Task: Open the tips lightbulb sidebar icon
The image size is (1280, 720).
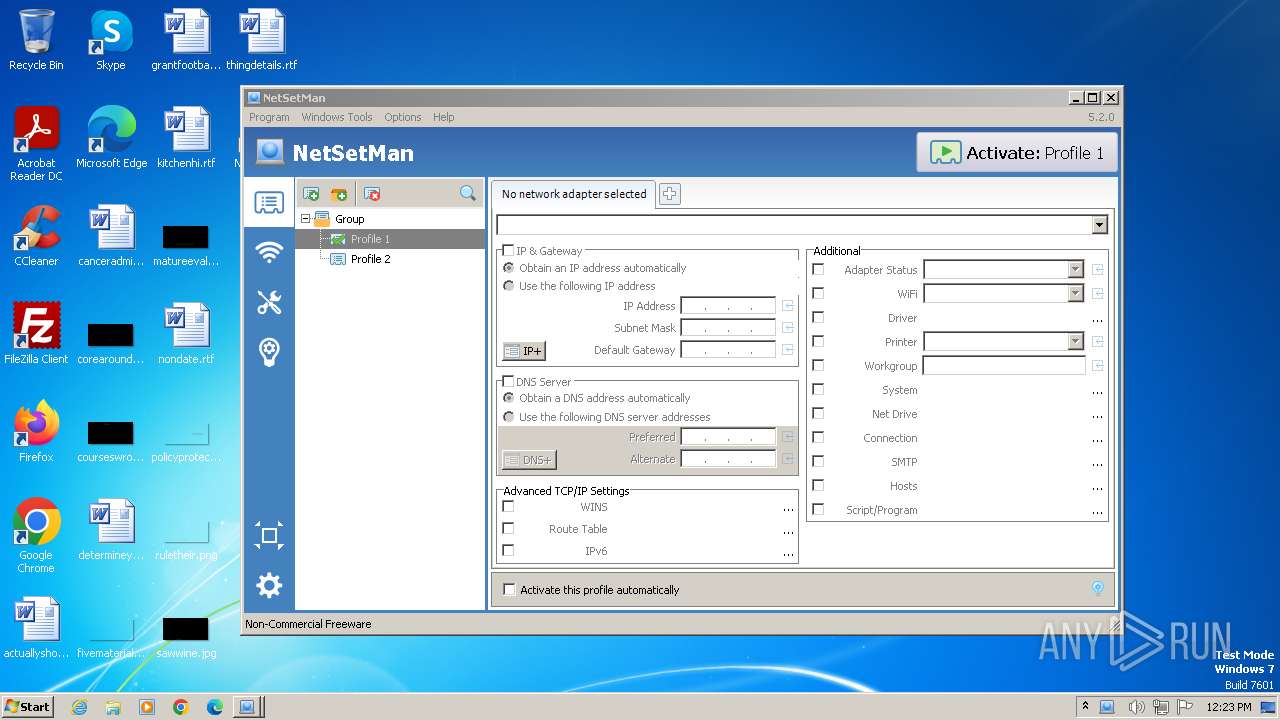Action: click(x=269, y=352)
